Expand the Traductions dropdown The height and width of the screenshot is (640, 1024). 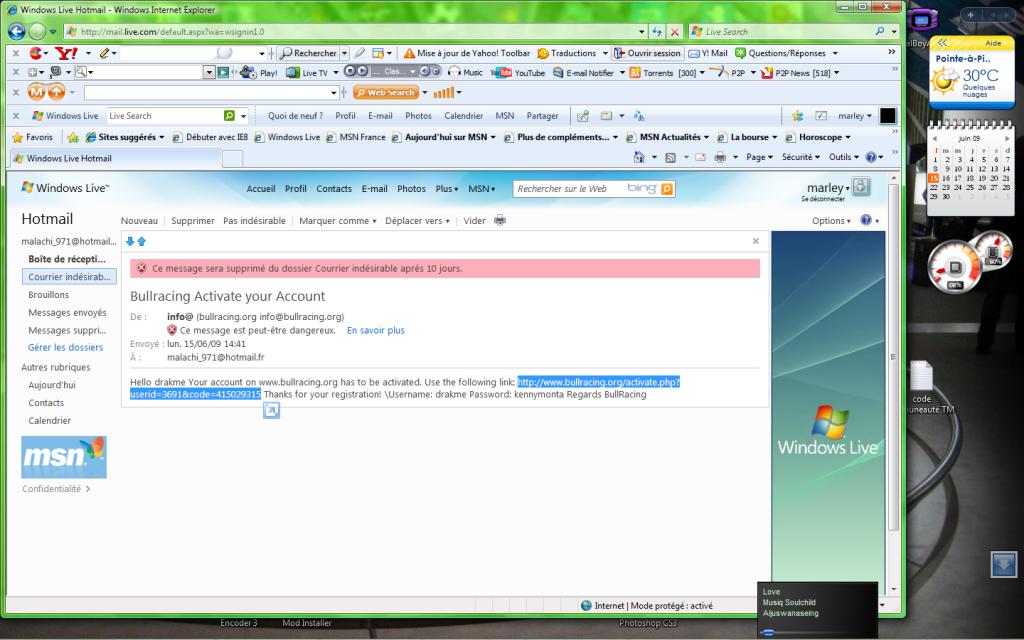click(605, 53)
